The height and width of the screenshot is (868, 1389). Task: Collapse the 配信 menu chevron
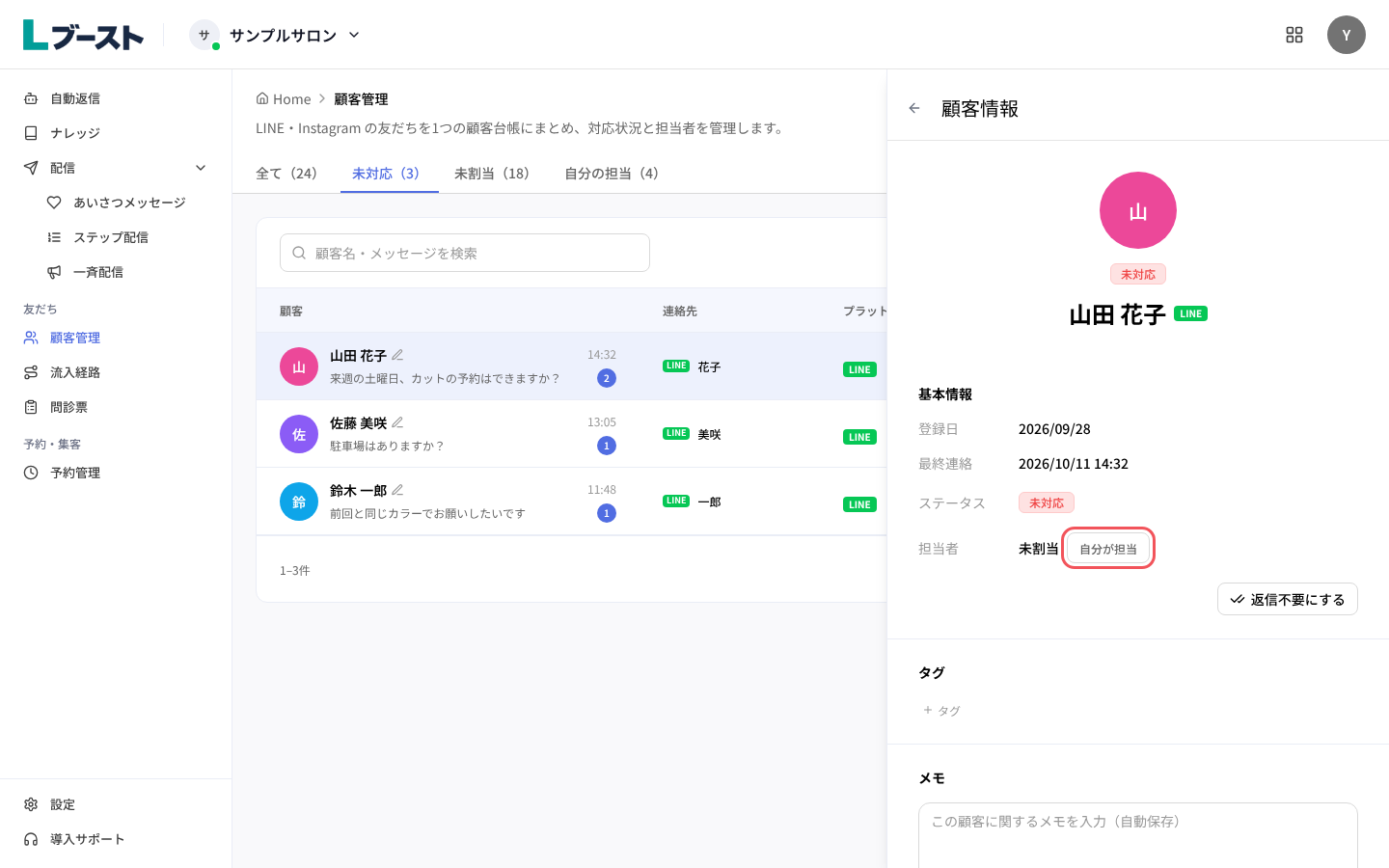(201, 168)
